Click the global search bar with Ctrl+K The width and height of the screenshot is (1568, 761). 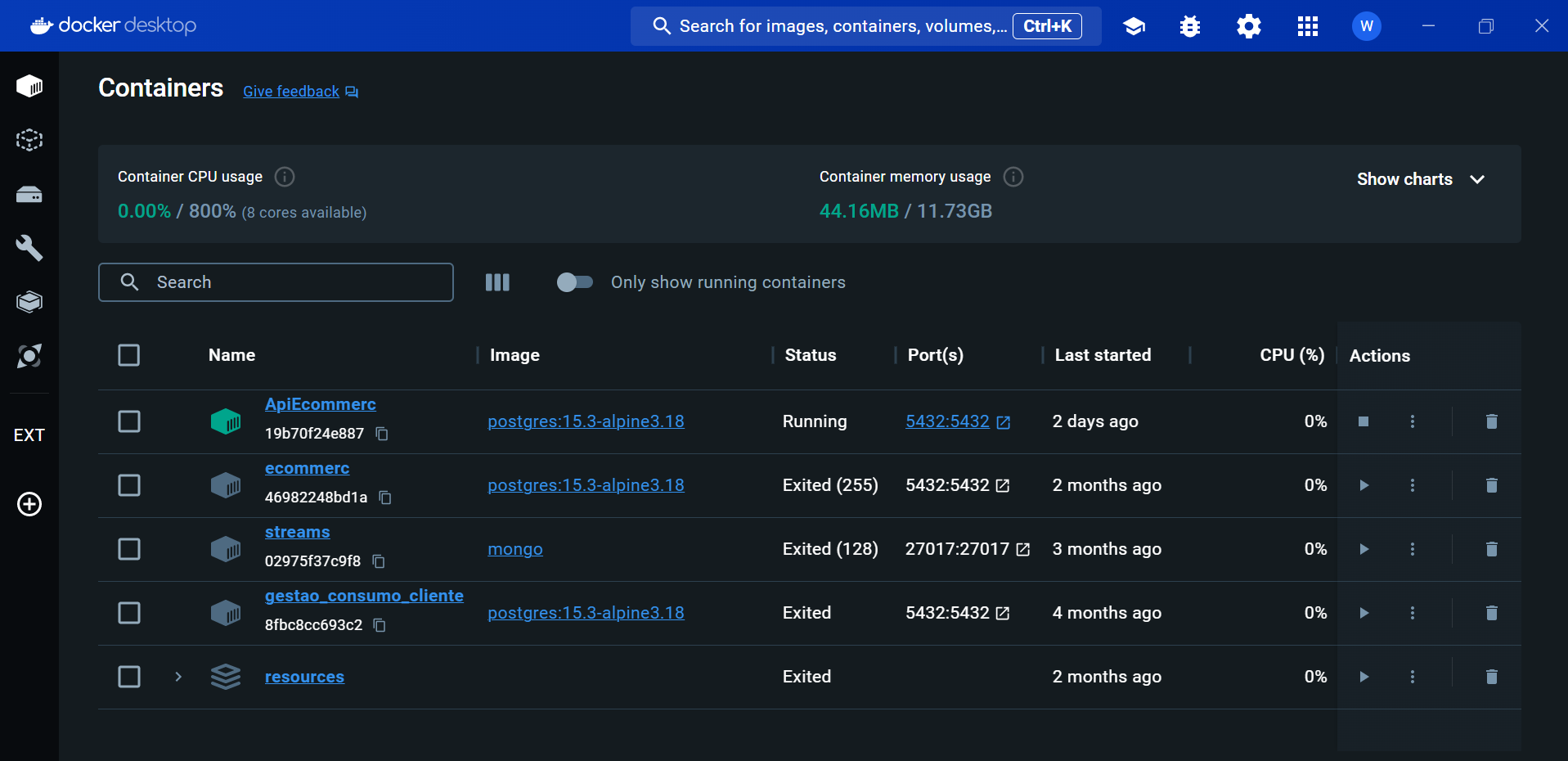click(x=865, y=26)
